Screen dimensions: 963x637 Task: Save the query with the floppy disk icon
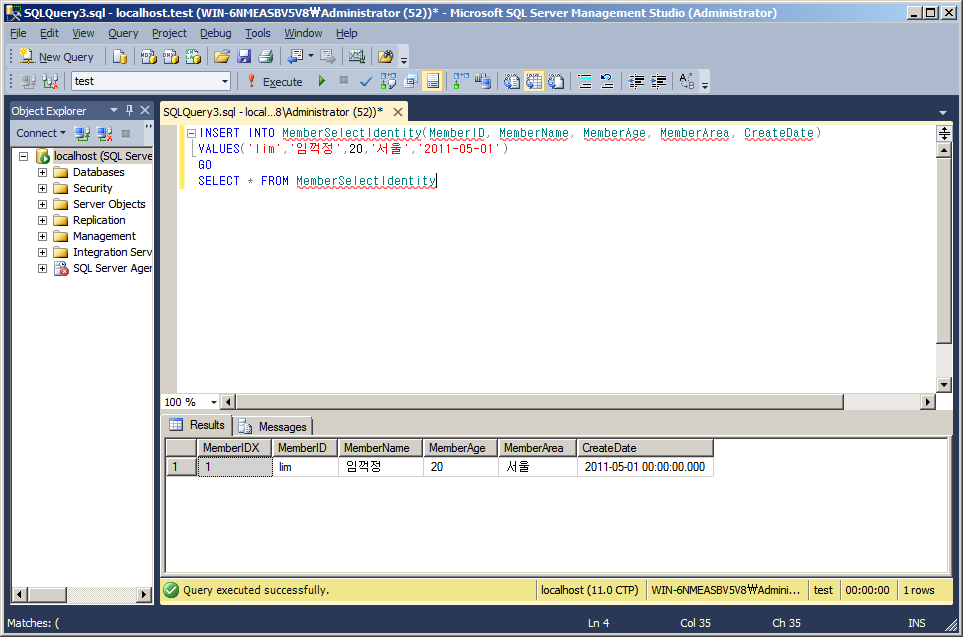pos(244,57)
